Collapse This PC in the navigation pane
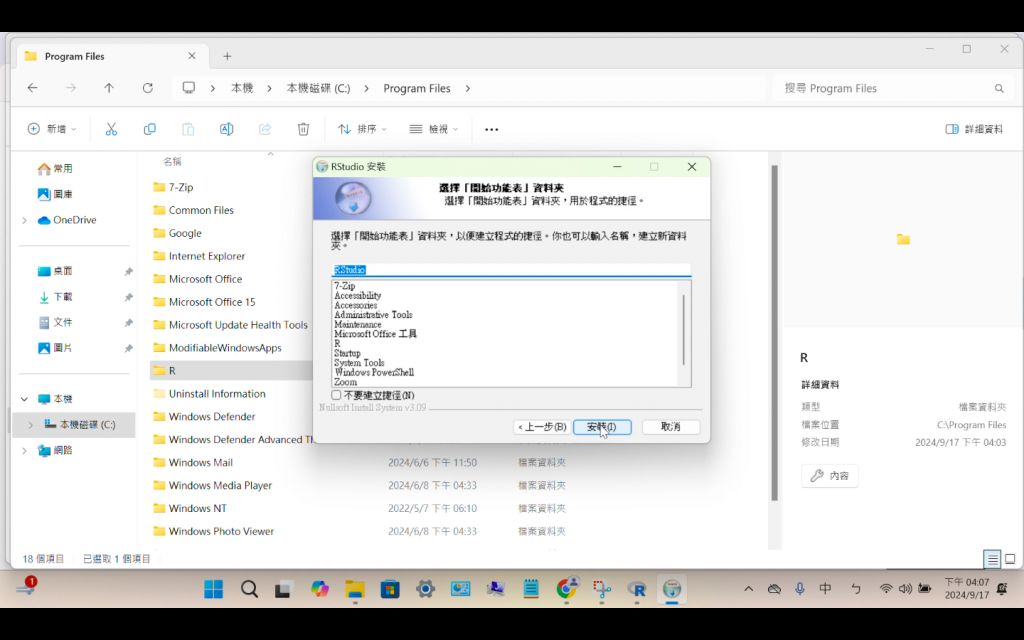The width and height of the screenshot is (1024, 640). 25,399
